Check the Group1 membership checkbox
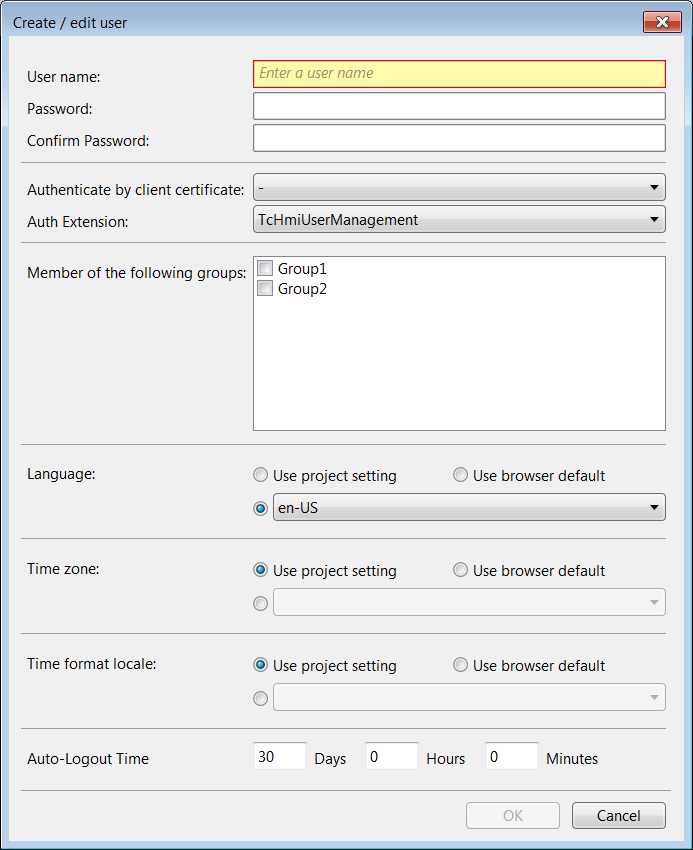 (x=265, y=268)
